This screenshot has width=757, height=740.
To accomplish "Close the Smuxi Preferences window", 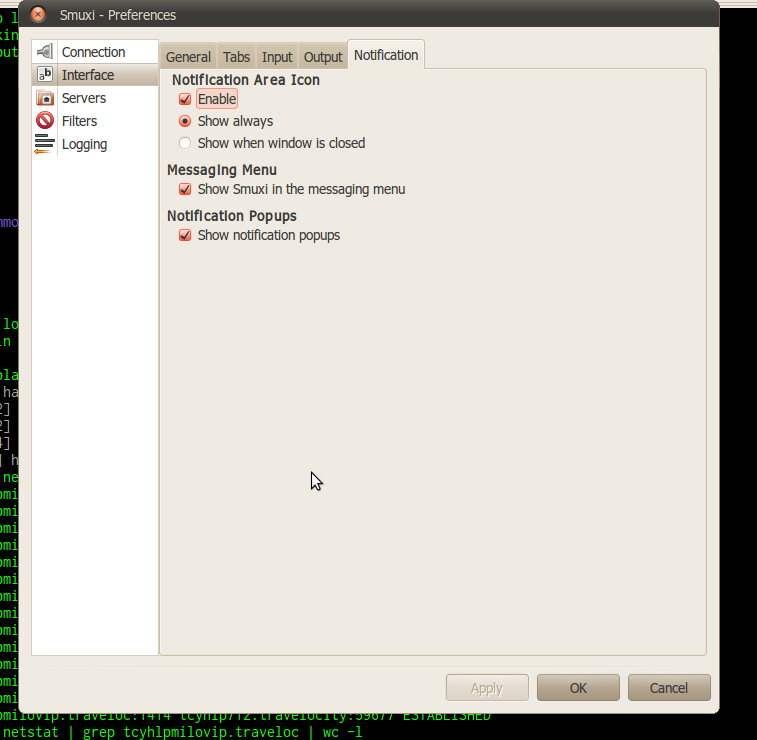I will tap(38, 14).
